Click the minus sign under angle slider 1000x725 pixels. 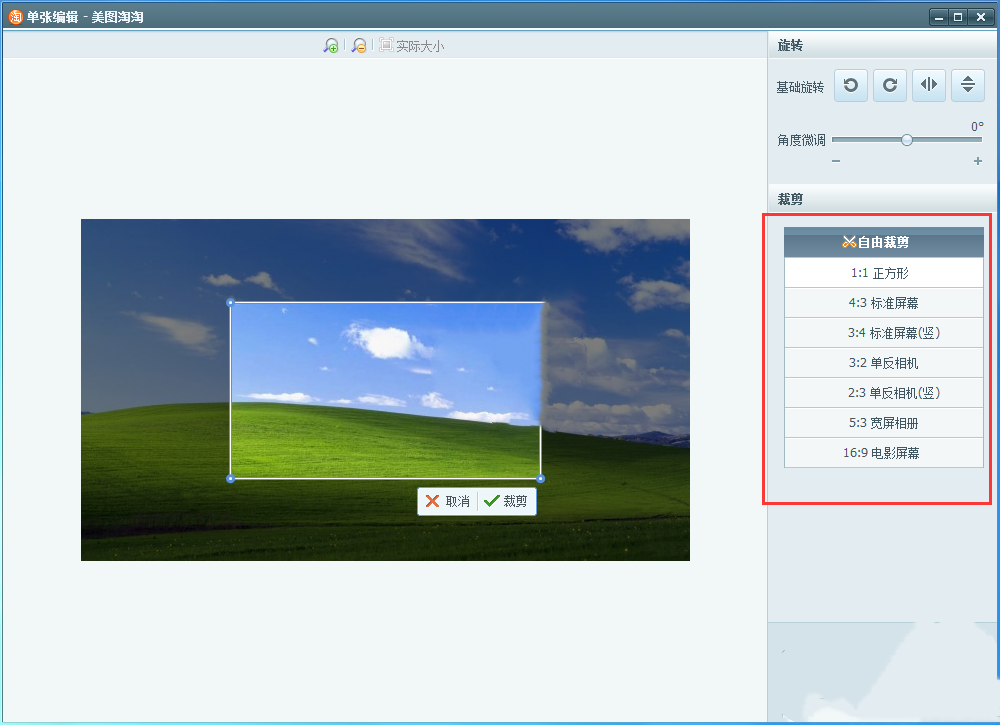(x=836, y=161)
